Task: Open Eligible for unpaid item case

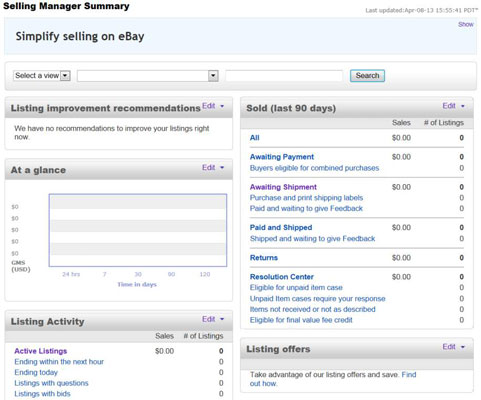Action: 296,287
